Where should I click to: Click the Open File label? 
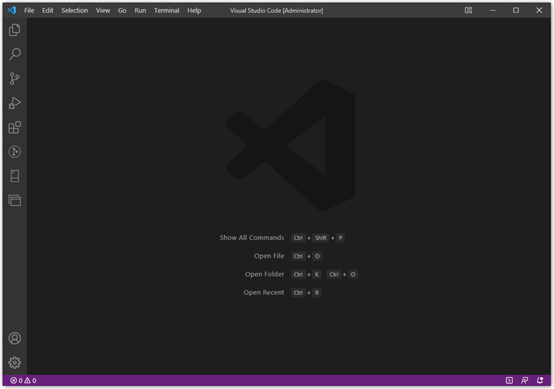point(269,256)
